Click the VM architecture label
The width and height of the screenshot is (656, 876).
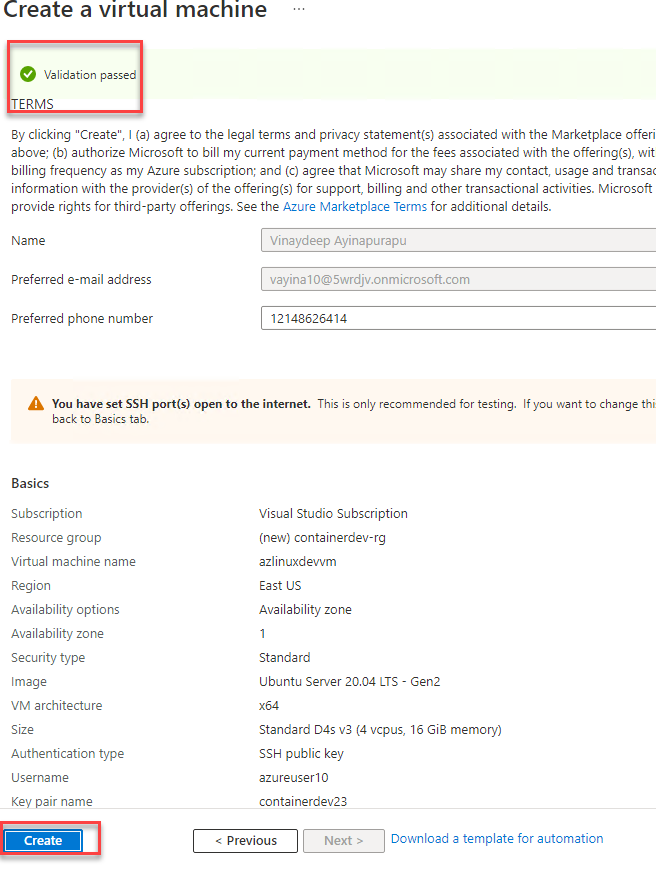(56, 706)
